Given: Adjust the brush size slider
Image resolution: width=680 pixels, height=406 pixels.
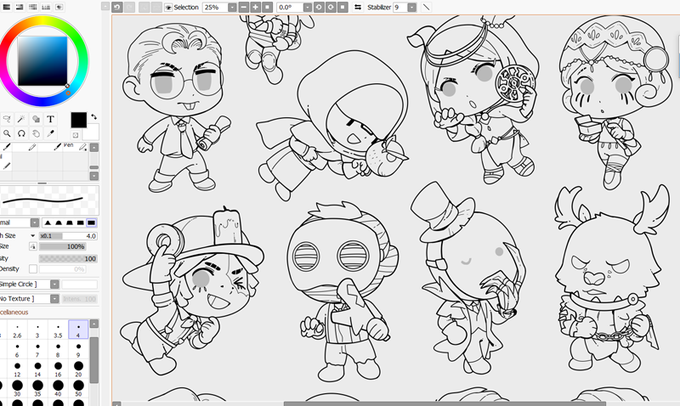Looking at the screenshot, I should (68, 236).
